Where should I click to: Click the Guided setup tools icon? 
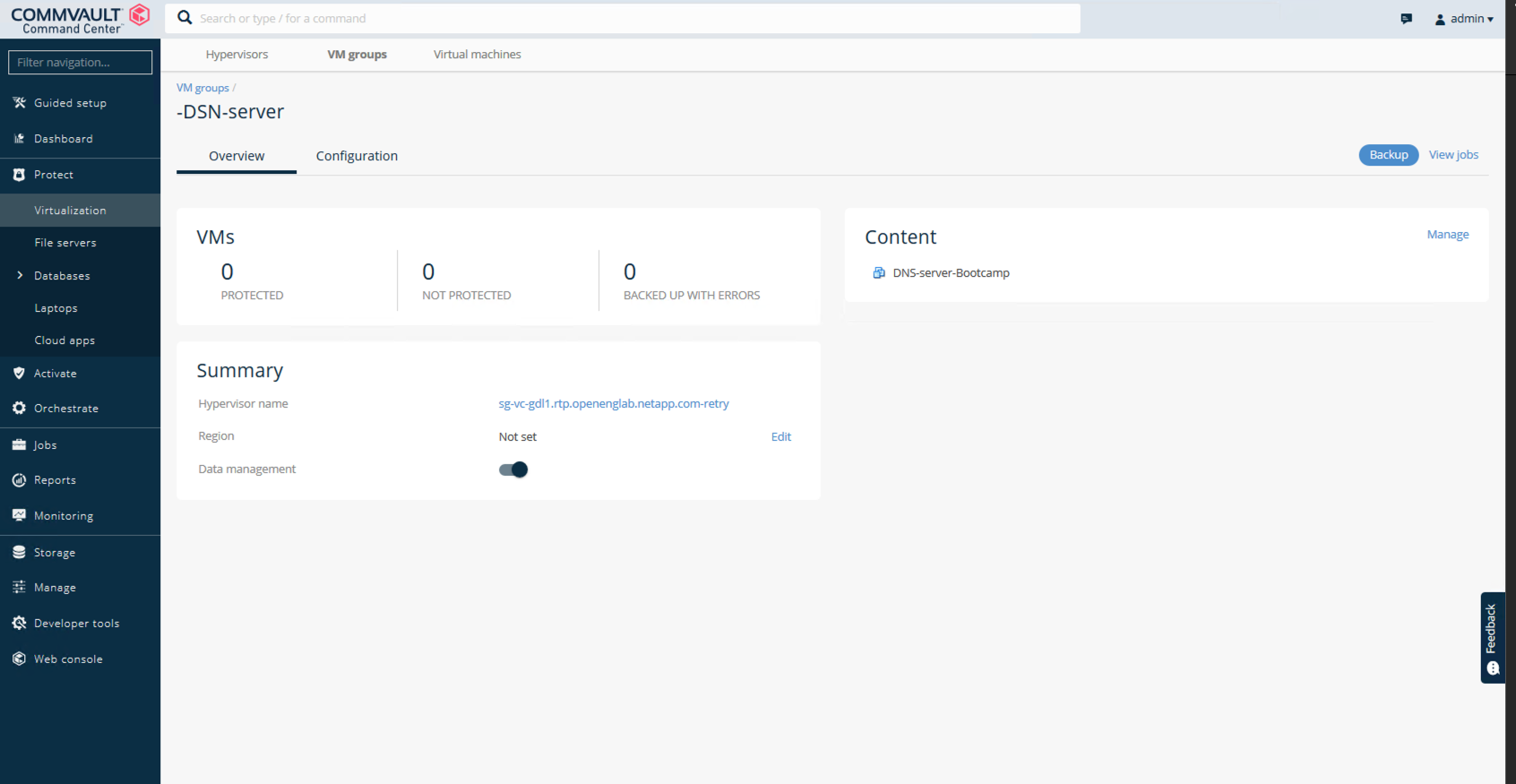point(19,103)
